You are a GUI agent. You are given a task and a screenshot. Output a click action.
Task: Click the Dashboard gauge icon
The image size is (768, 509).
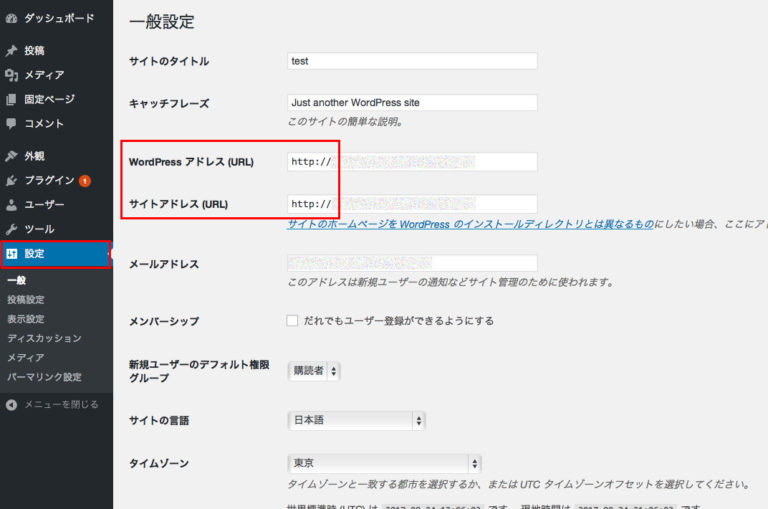click(11, 18)
